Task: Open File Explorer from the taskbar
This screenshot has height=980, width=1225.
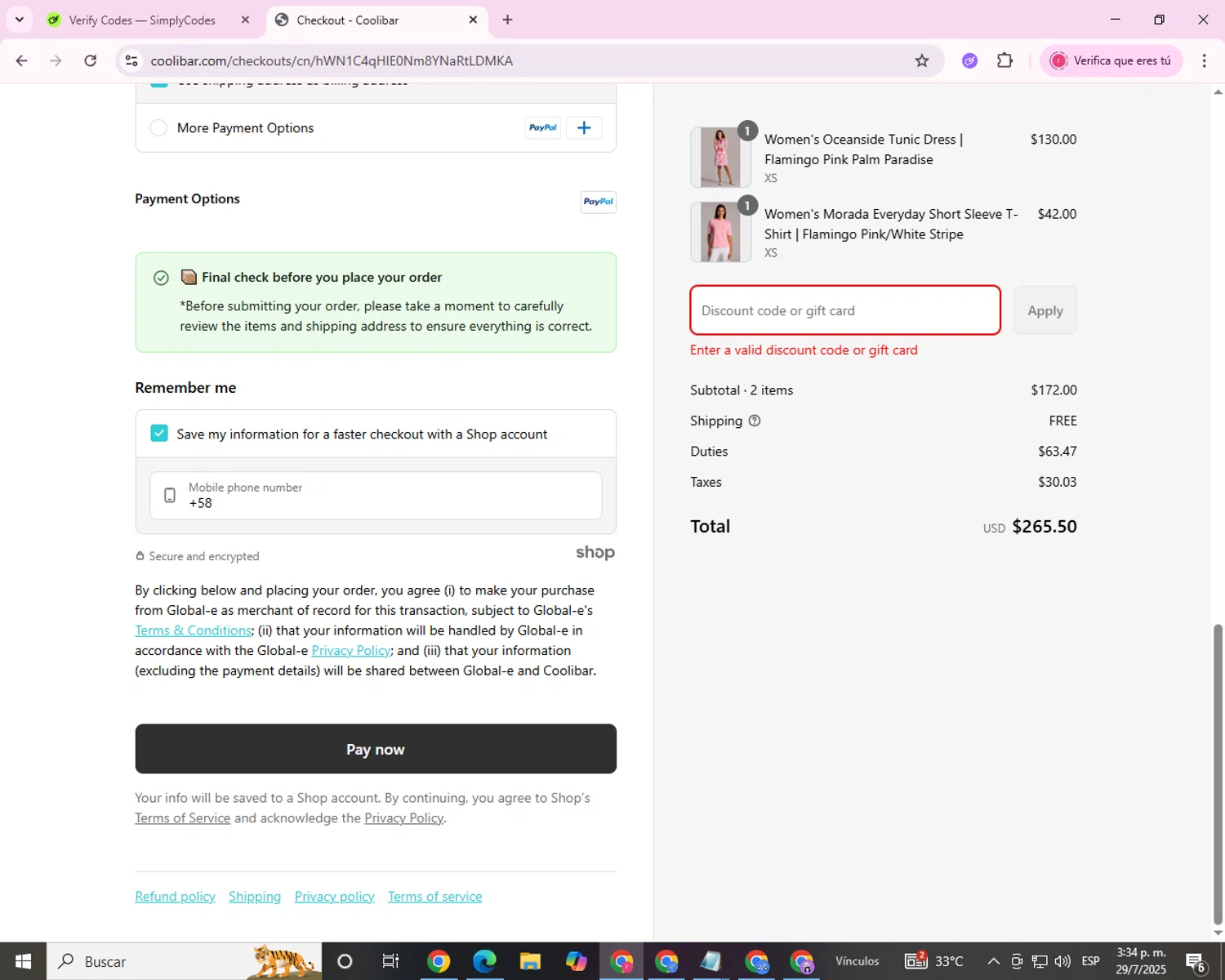Action: tap(530, 961)
